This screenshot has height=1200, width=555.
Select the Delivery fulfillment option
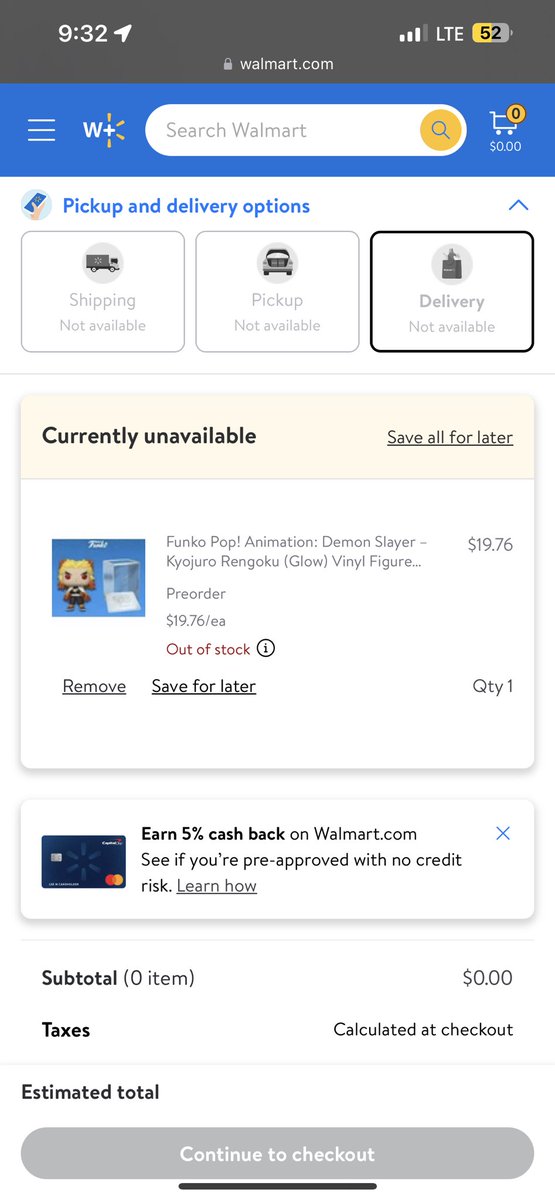(x=452, y=292)
